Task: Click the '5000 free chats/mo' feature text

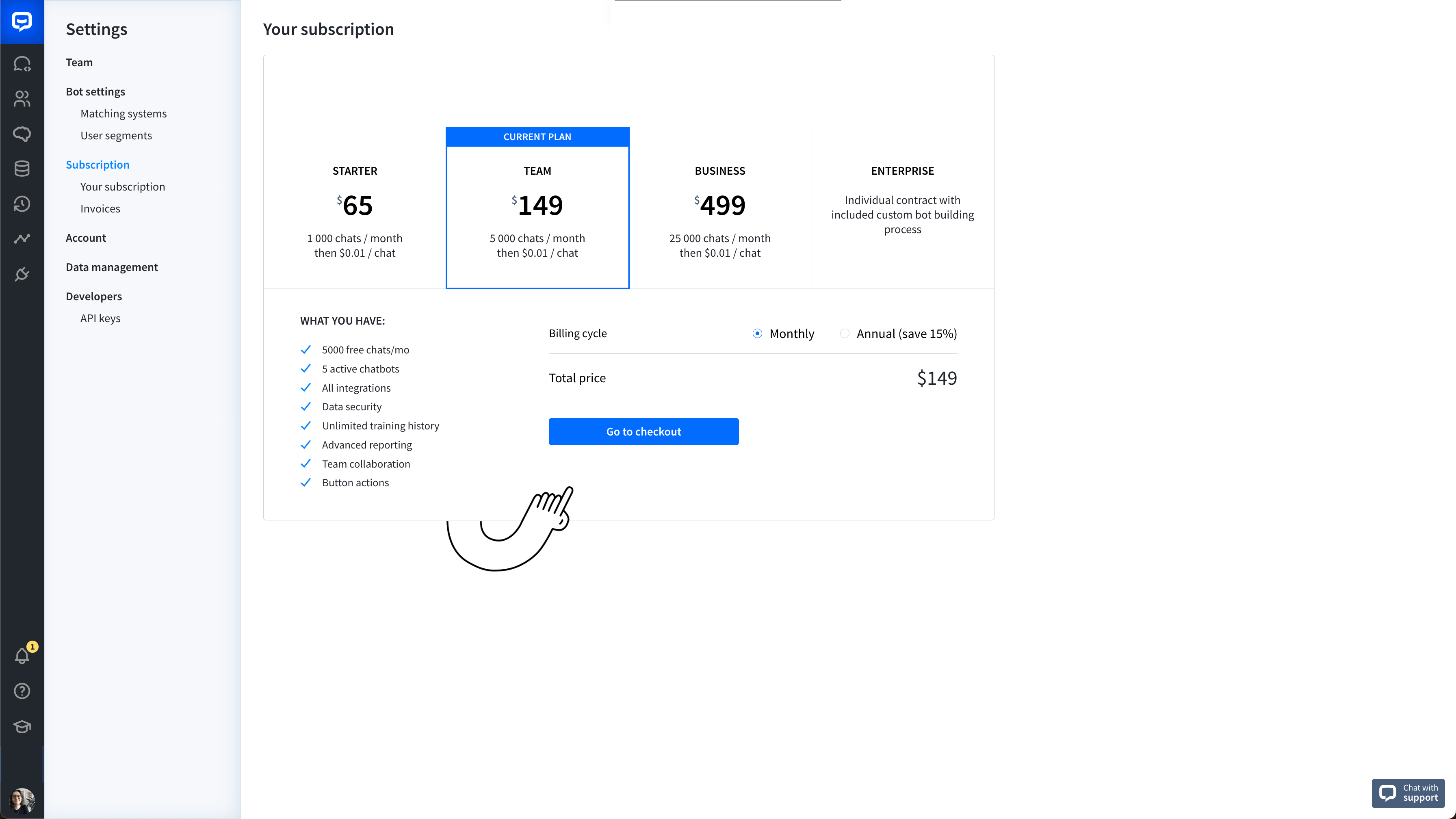Action: (365, 350)
